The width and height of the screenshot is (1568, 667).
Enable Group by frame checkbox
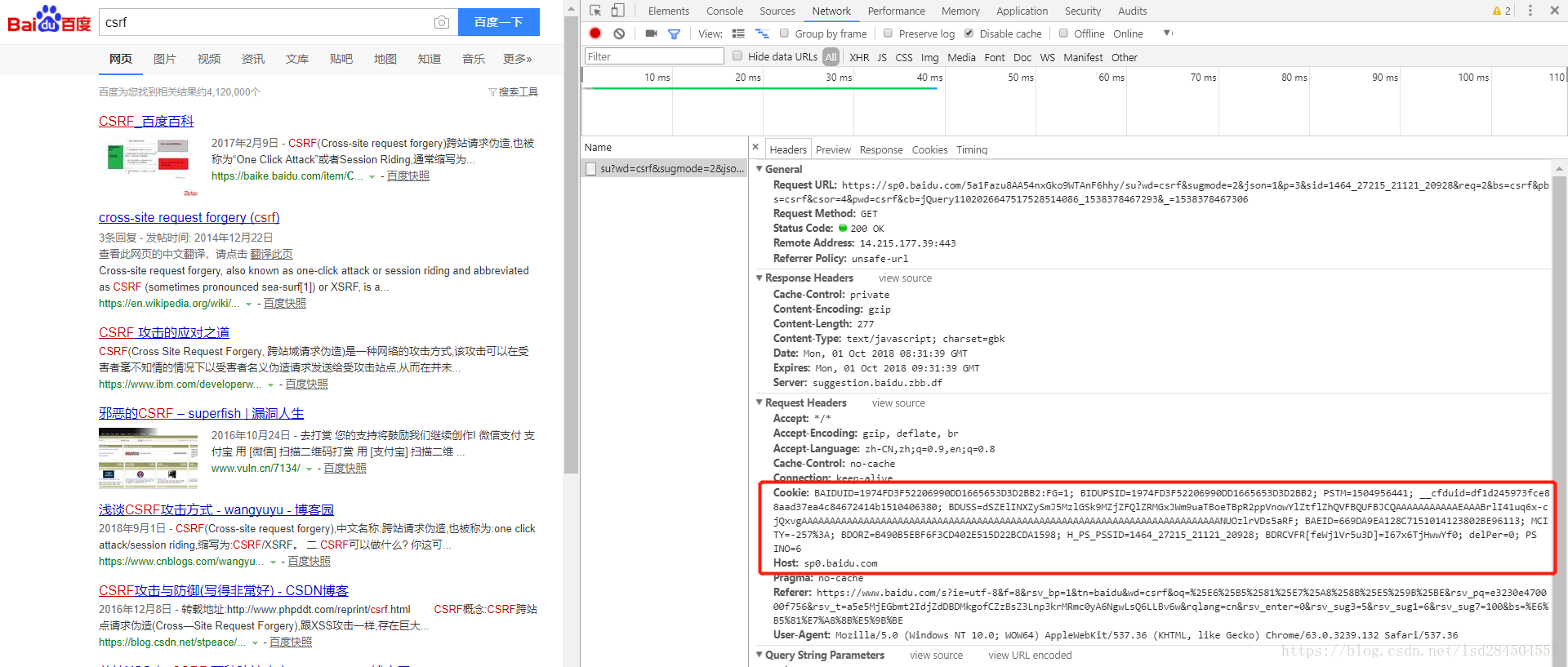point(784,33)
